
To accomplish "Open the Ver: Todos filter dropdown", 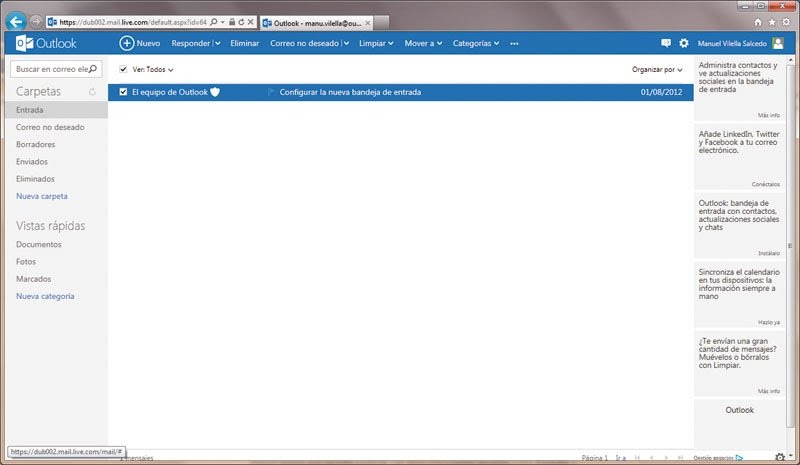I will pyautogui.click(x=153, y=69).
